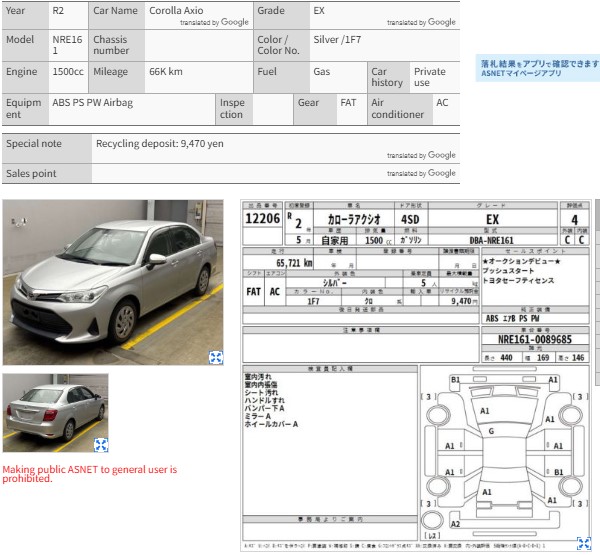This screenshot has height=555, width=600.
Task: Enlarge the front car photo via expand icon
Action: coord(216,357)
